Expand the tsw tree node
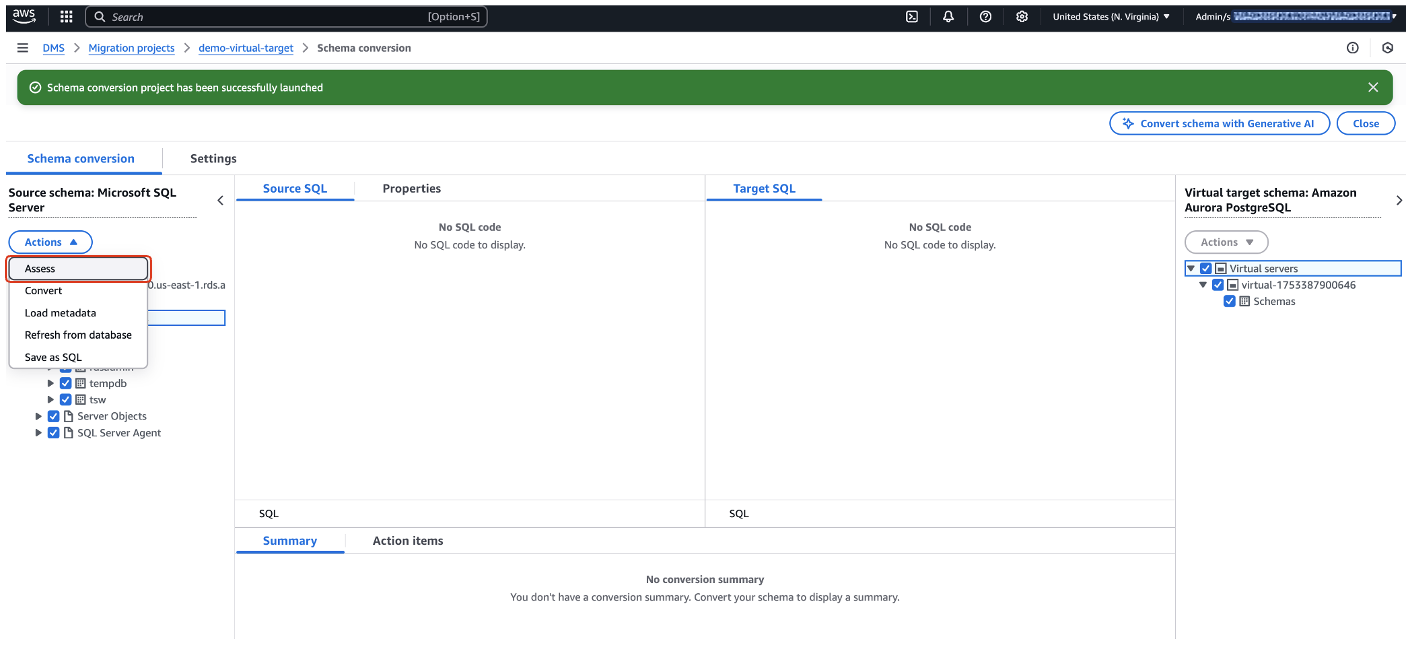The image size is (1406, 660). (x=51, y=400)
